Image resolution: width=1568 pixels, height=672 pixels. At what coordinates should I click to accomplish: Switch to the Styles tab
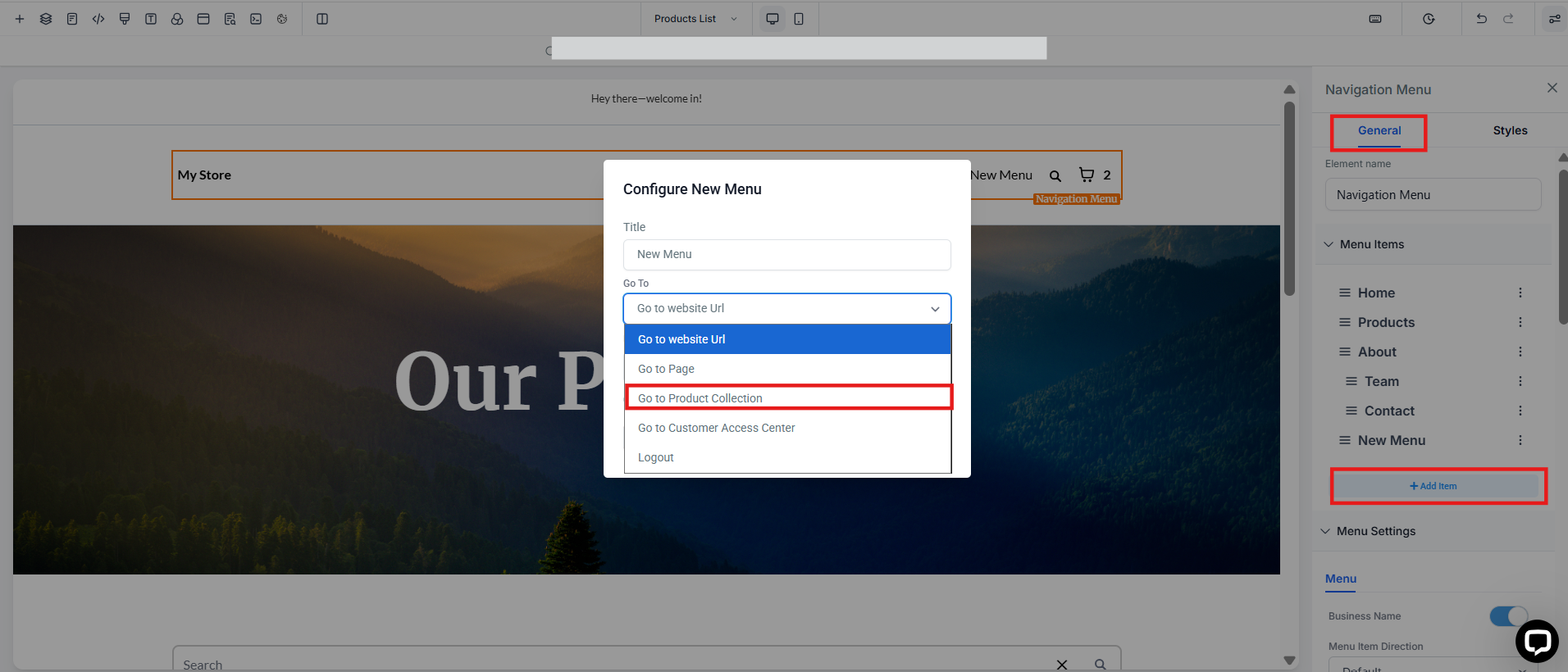click(x=1510, y=130)
